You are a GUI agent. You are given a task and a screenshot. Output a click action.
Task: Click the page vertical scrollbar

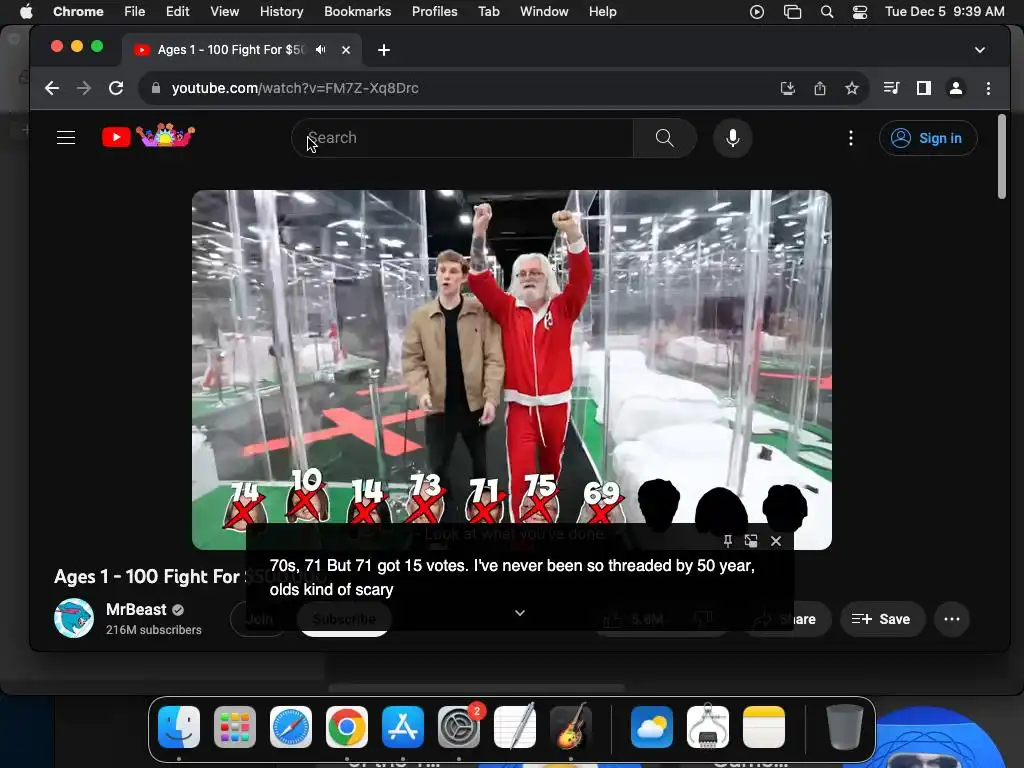[x=1002, y=157]
